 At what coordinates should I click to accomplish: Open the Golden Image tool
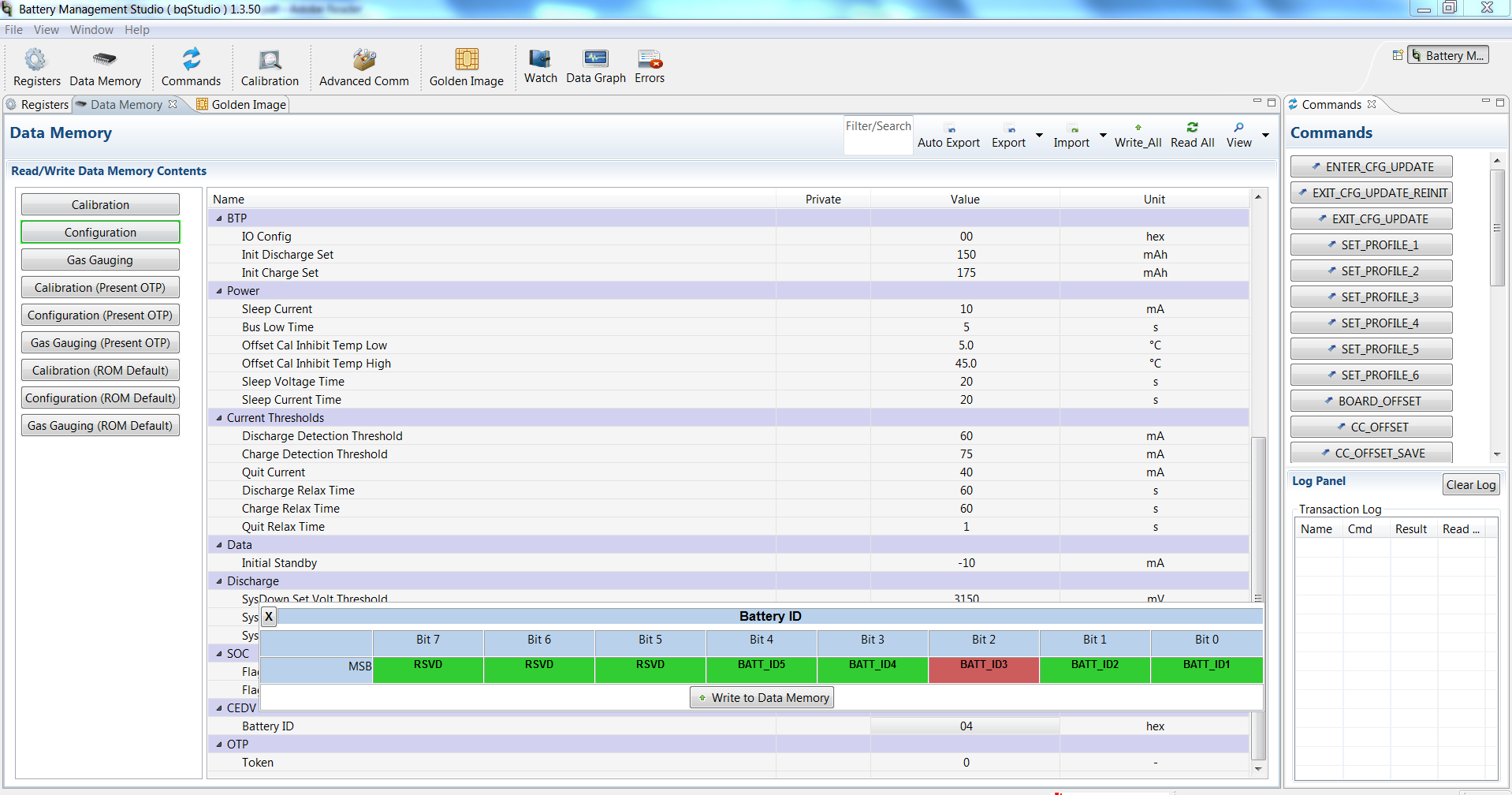tap(467, 67)
